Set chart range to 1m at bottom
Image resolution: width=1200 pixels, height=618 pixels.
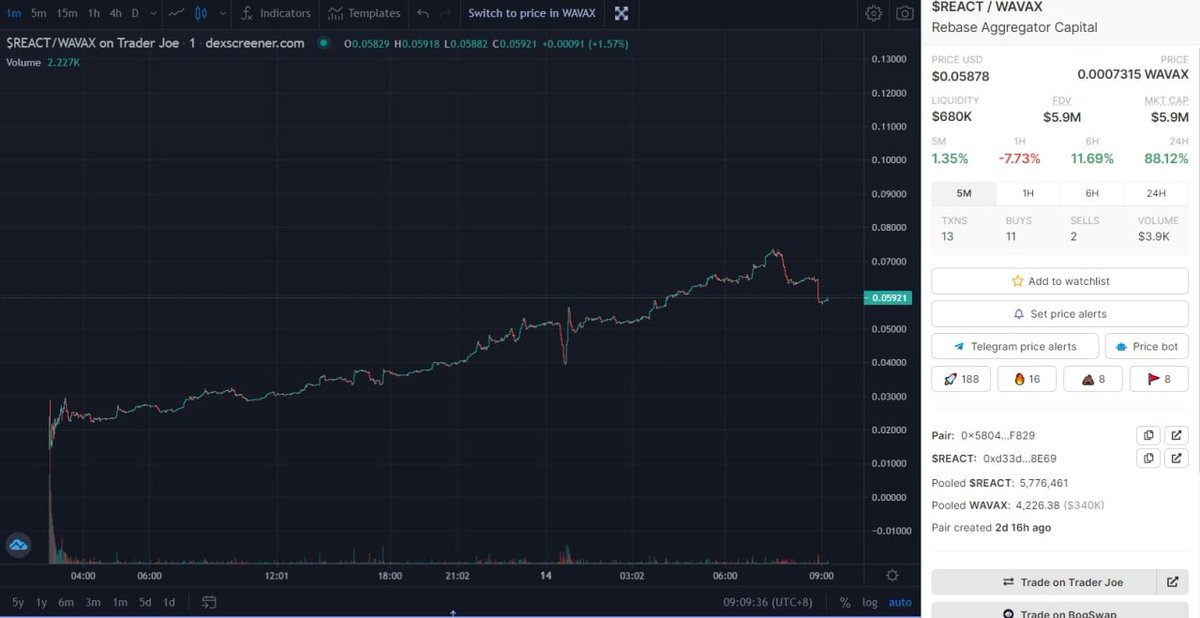[x=120, y=602]
